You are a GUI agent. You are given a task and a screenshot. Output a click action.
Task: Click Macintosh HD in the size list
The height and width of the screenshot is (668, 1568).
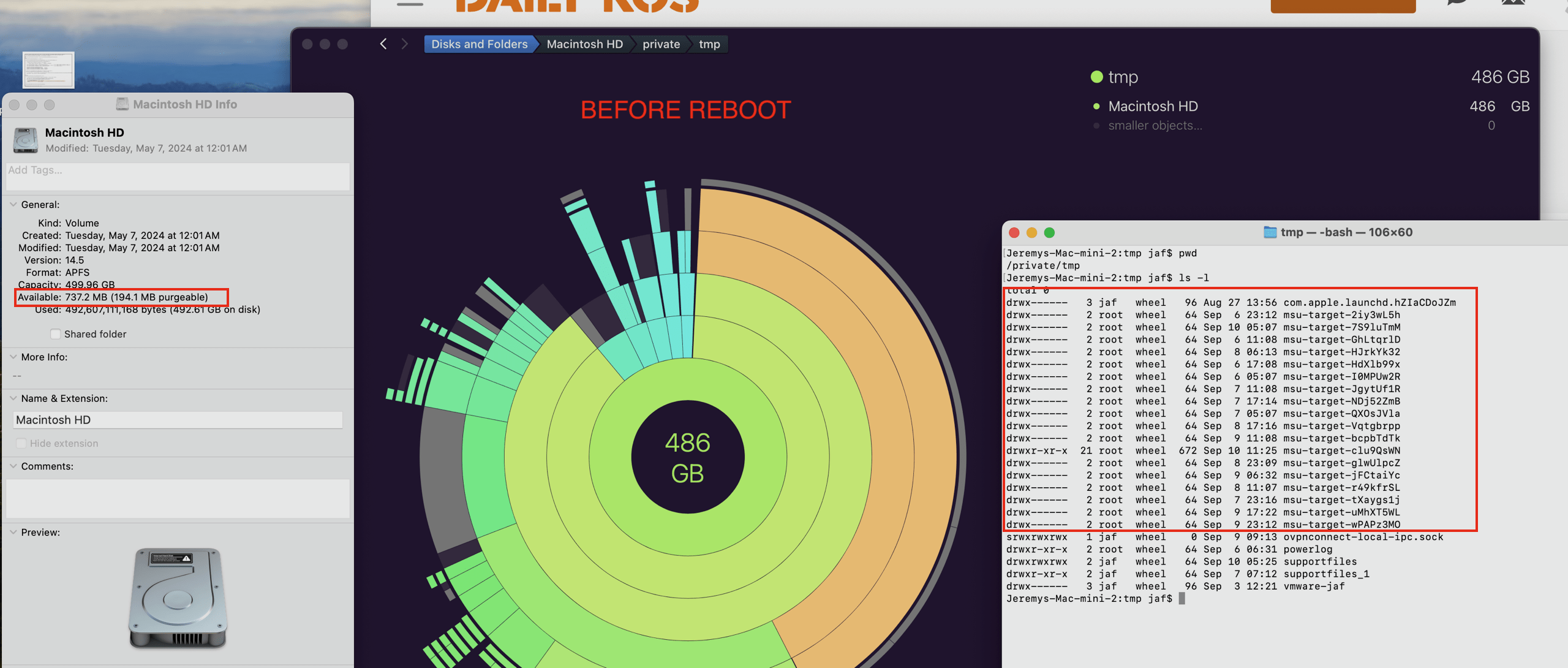click(x=1153, y=107)
